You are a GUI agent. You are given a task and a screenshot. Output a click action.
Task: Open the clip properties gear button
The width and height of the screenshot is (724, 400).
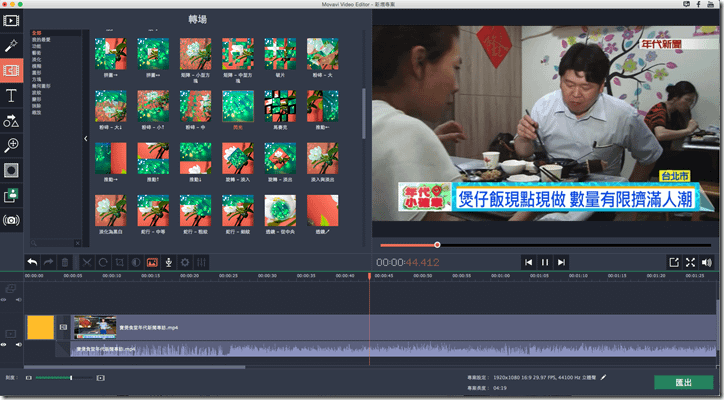(x=185, y=262)
